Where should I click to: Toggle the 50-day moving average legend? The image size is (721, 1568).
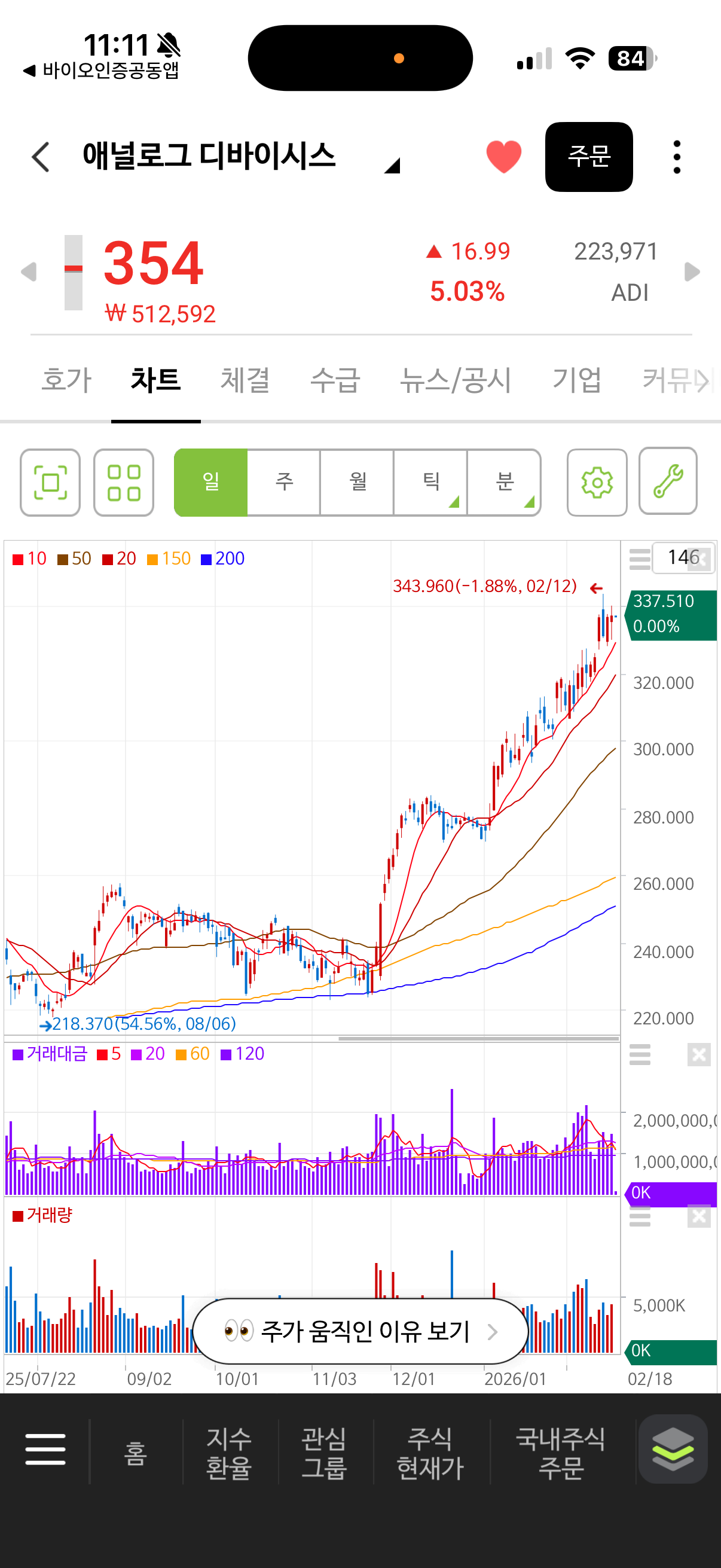(x=74, y=559)
